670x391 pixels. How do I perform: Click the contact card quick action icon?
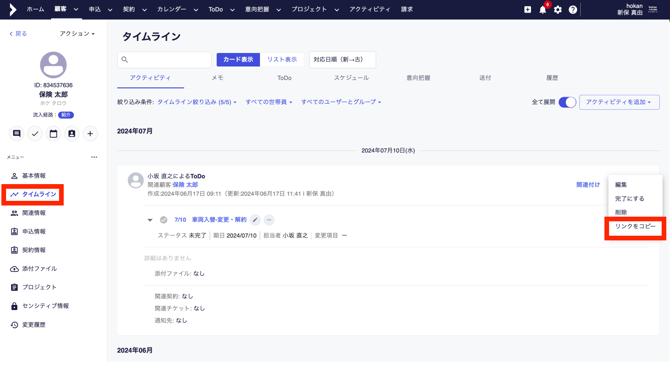(72, 134)
